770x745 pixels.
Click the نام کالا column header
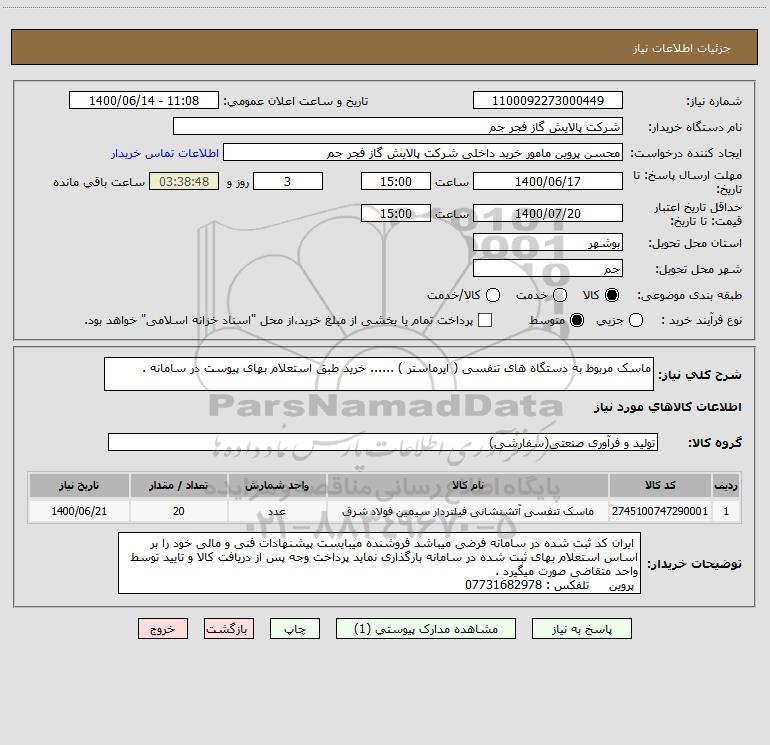pos(468,485)
